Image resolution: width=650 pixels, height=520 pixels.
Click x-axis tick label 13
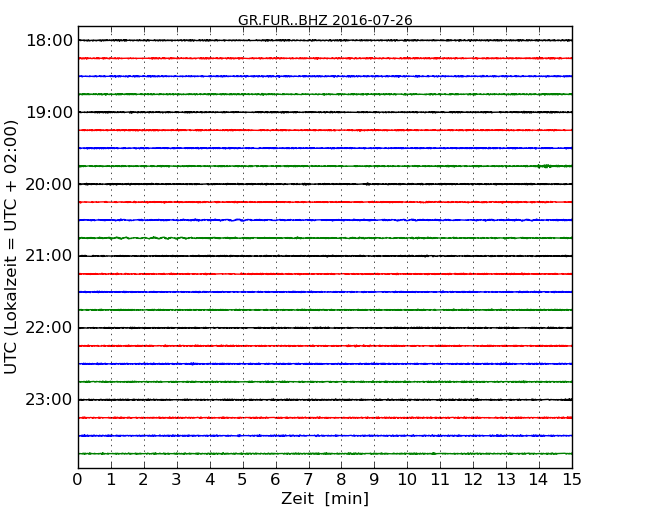click(x=506, y=480)
